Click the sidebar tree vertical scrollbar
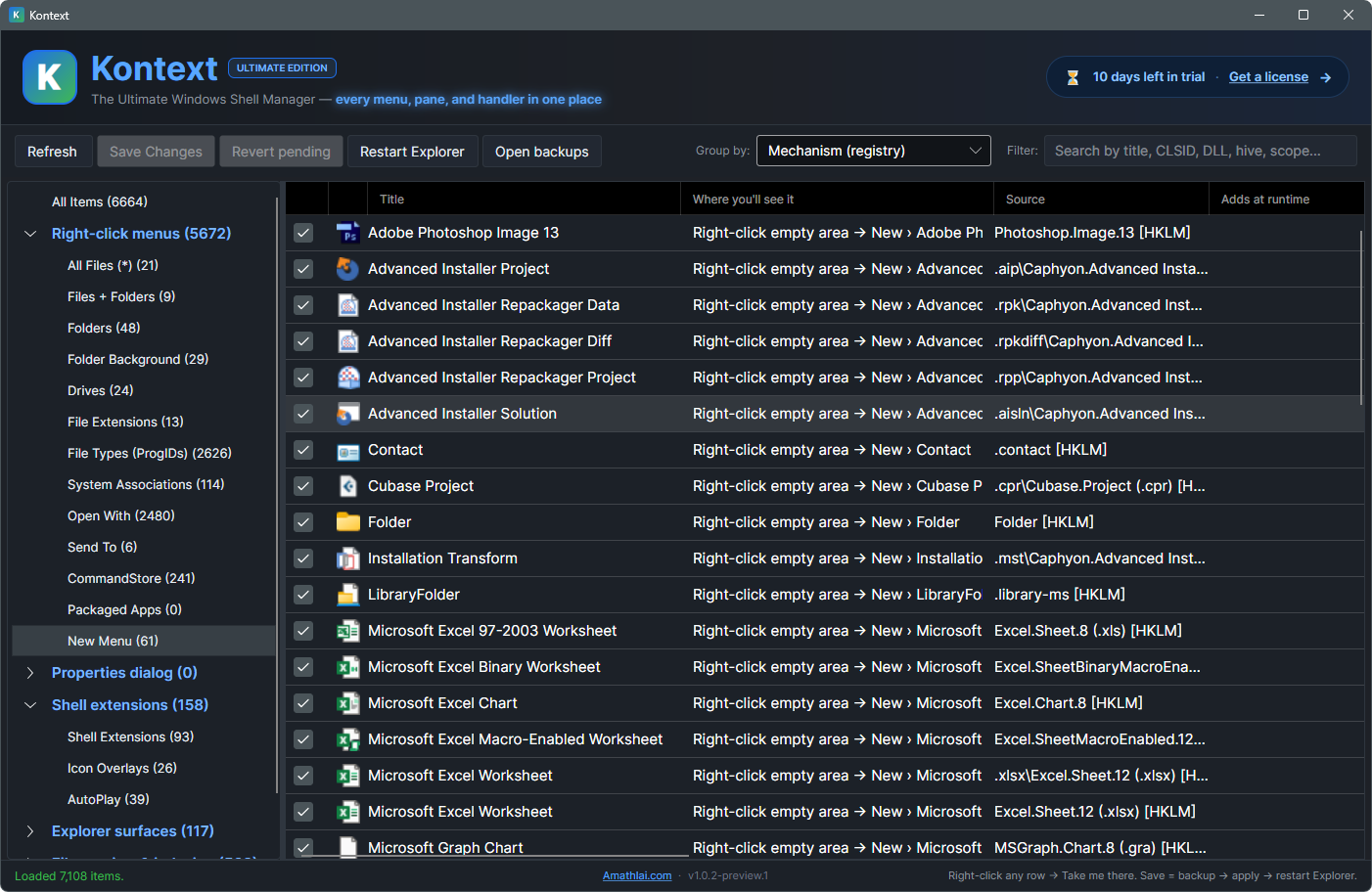Image resolution: width=1372 pixels, height=892 pixels. [x=277, y=494]
